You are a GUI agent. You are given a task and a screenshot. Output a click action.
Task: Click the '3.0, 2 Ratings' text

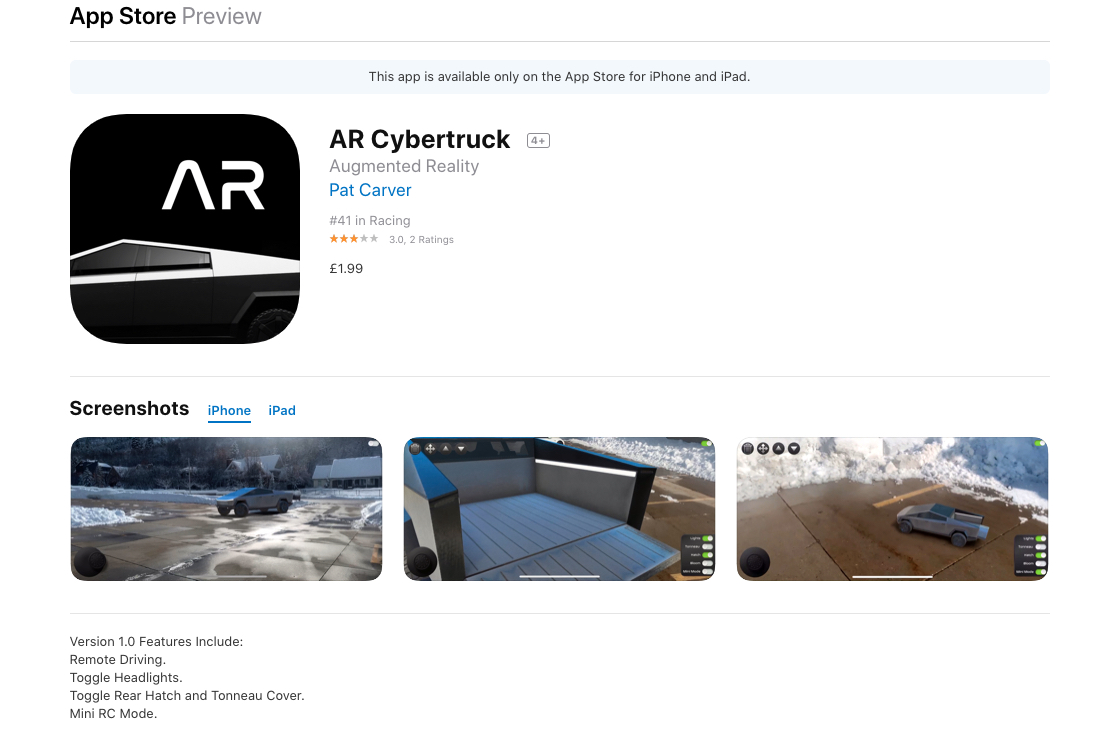coord(421,240)
